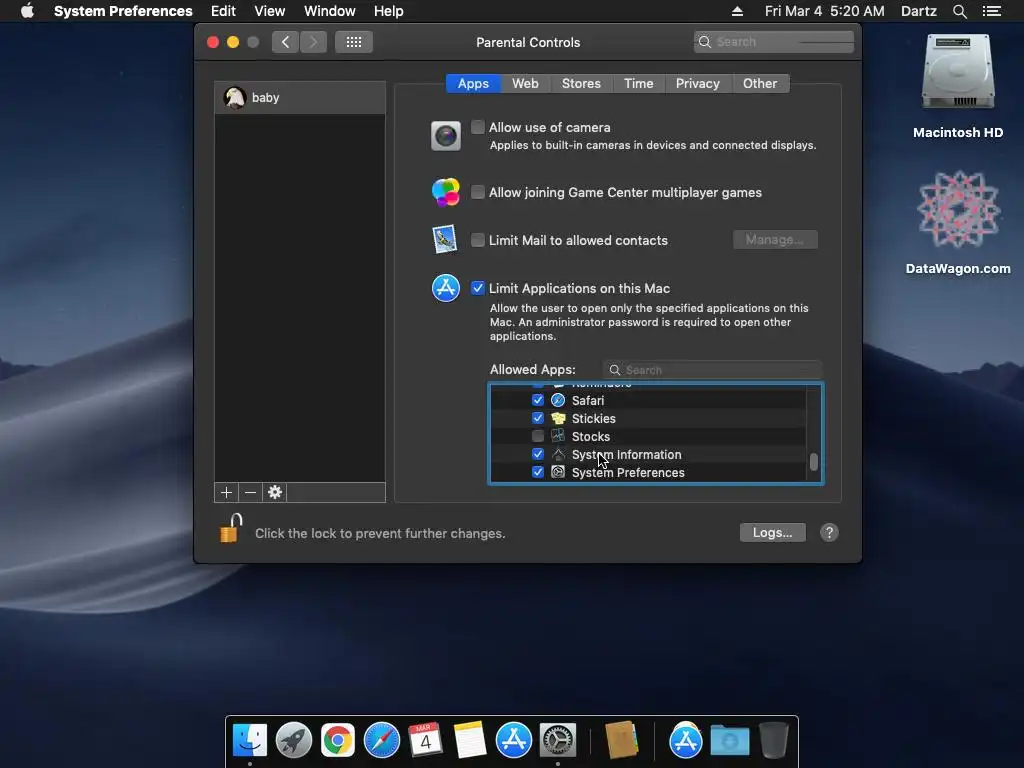1024x768 pixels.
Task: Switch to the Stores tab
Action: click(x=581, y=84)
